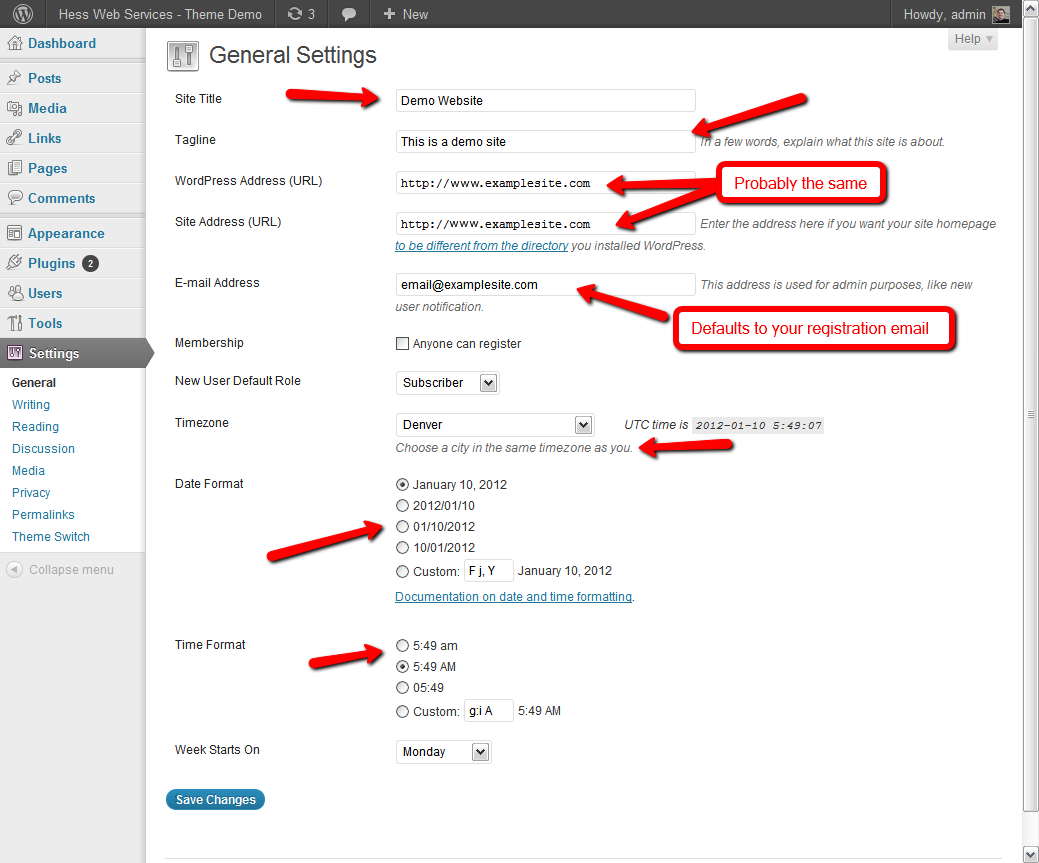
Task: Click the admin avatar thumbnail
Action: point(1001,14)
